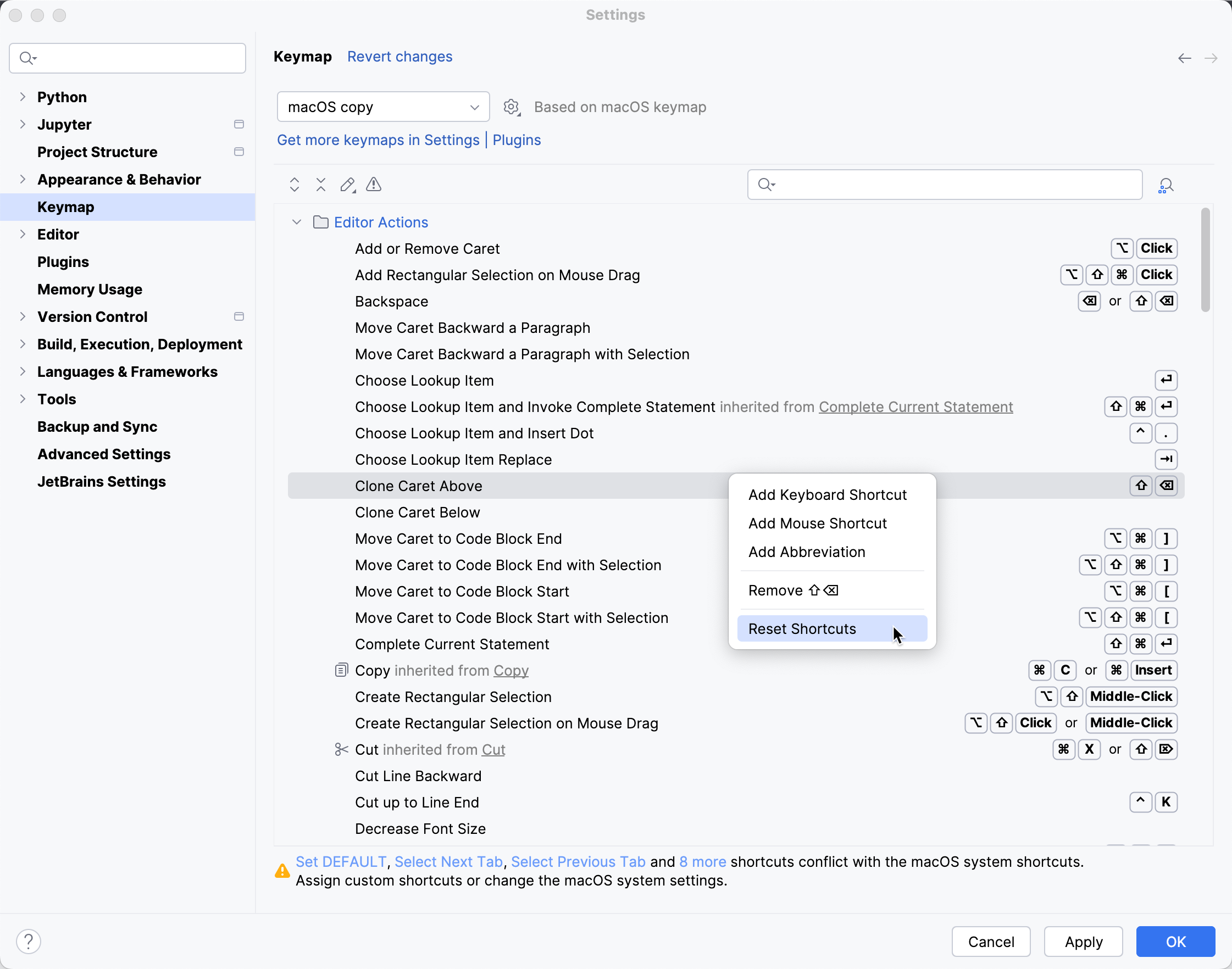This screenshot has width=1232, height=969.
Task: Open the Edit Shortcut pencil icon
Action: click(347, 185)
